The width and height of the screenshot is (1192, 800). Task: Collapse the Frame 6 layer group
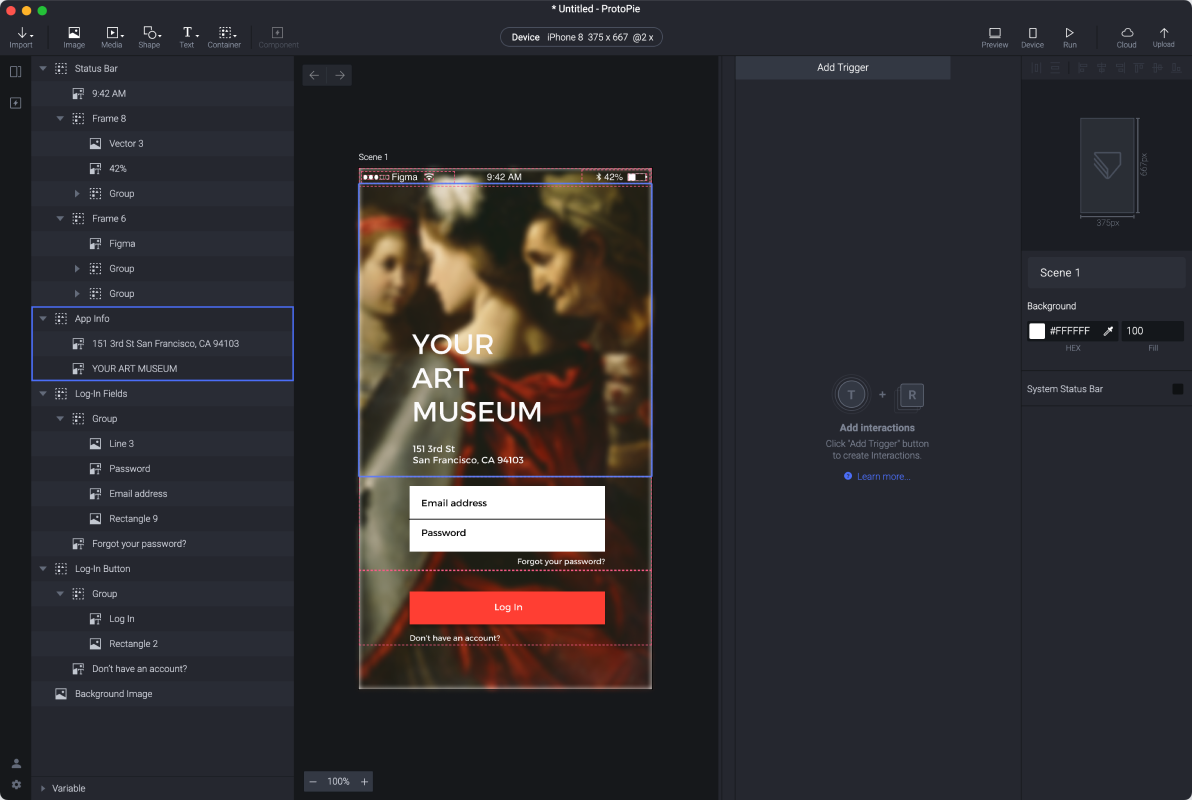tap(60, 219)
